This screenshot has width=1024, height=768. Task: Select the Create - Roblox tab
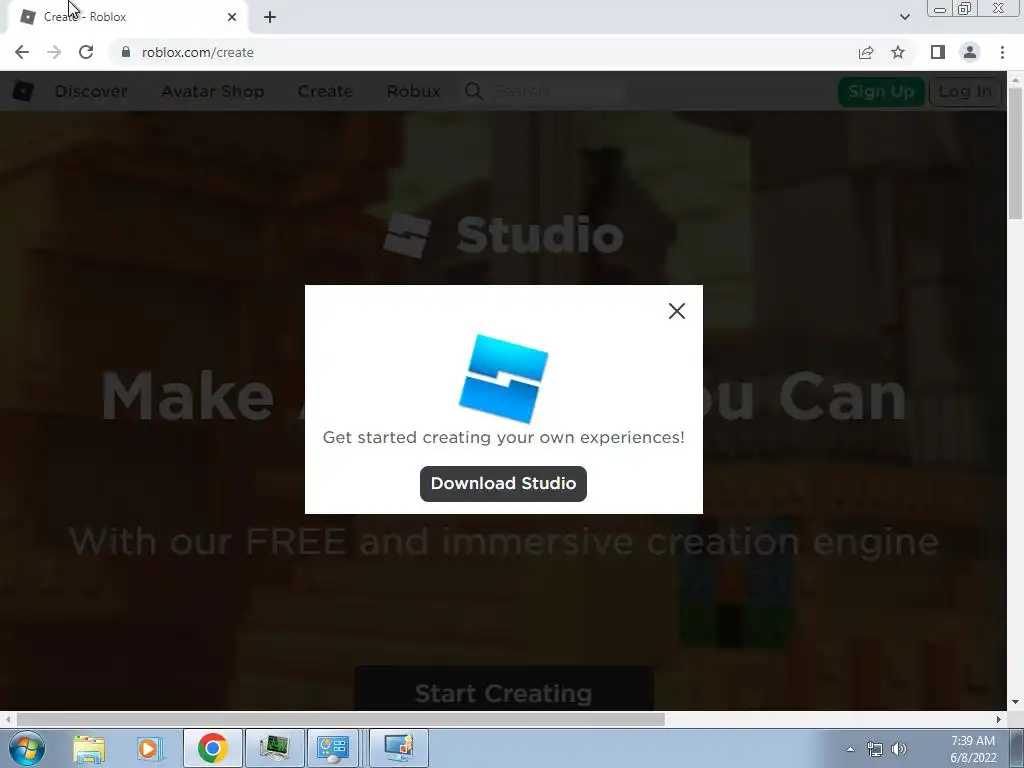pyautogui.click(x=127, y=17)
